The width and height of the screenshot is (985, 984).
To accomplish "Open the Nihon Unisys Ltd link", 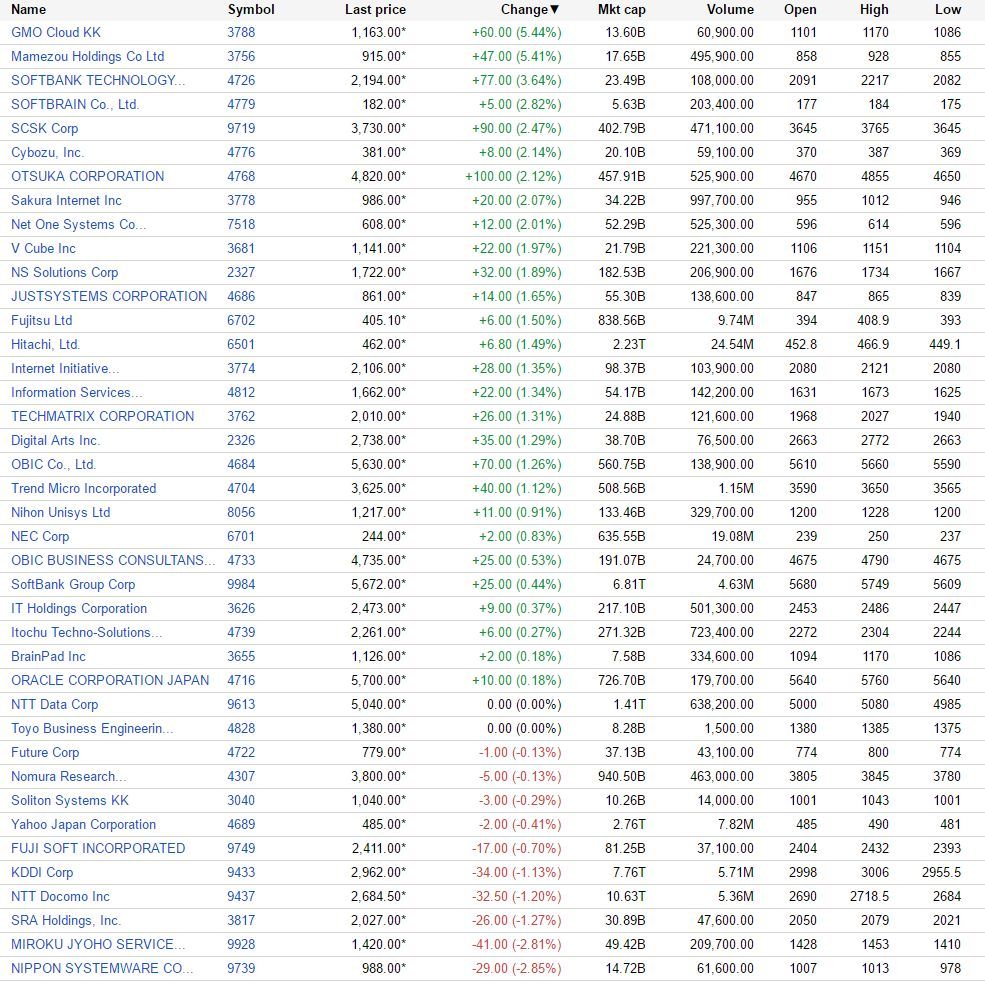I will (60, 512).
